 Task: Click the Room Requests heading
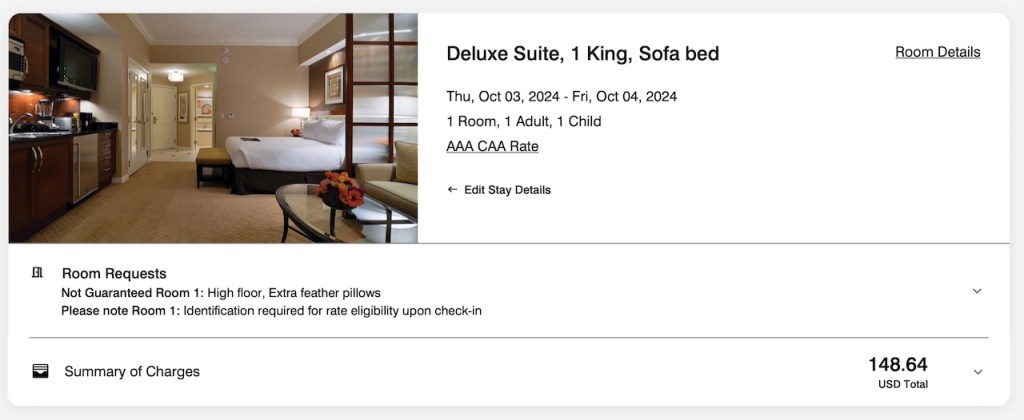[x=114, y=273]
